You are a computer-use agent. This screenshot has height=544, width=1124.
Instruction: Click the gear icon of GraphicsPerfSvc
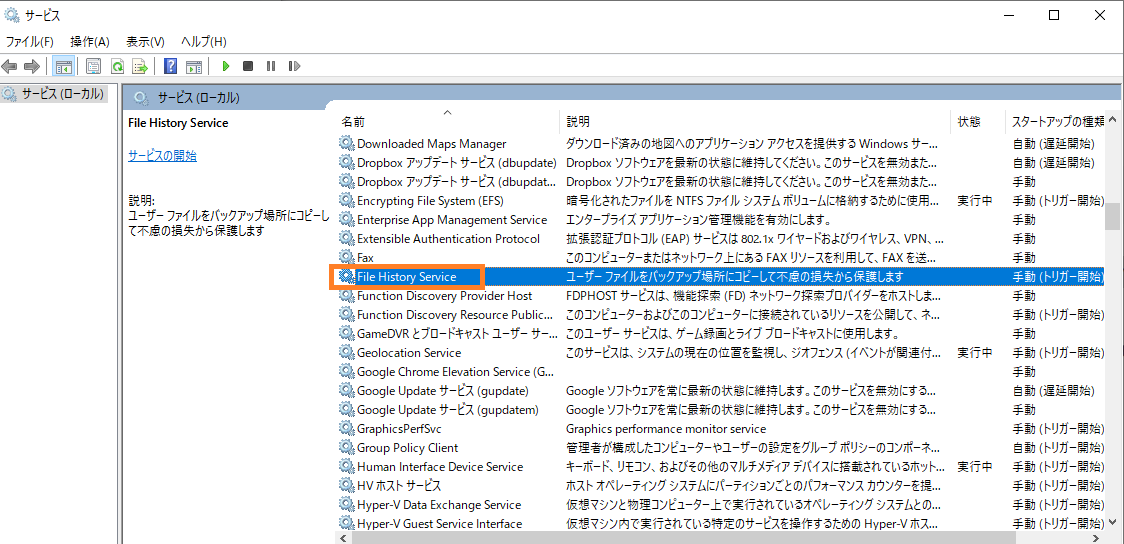click(x=347, y=429)
